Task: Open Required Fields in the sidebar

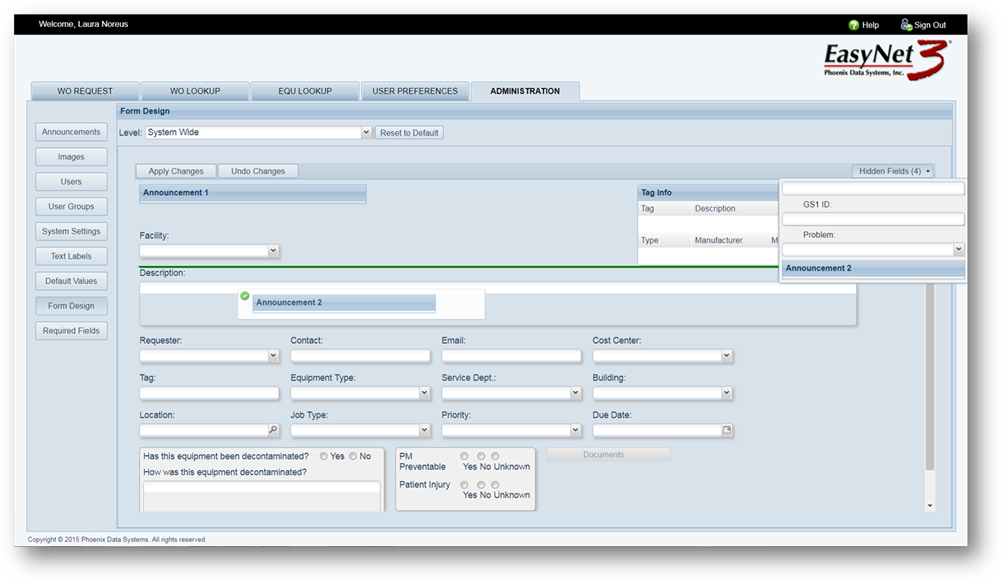Action: pyautogui.click(x=72, y=331)
